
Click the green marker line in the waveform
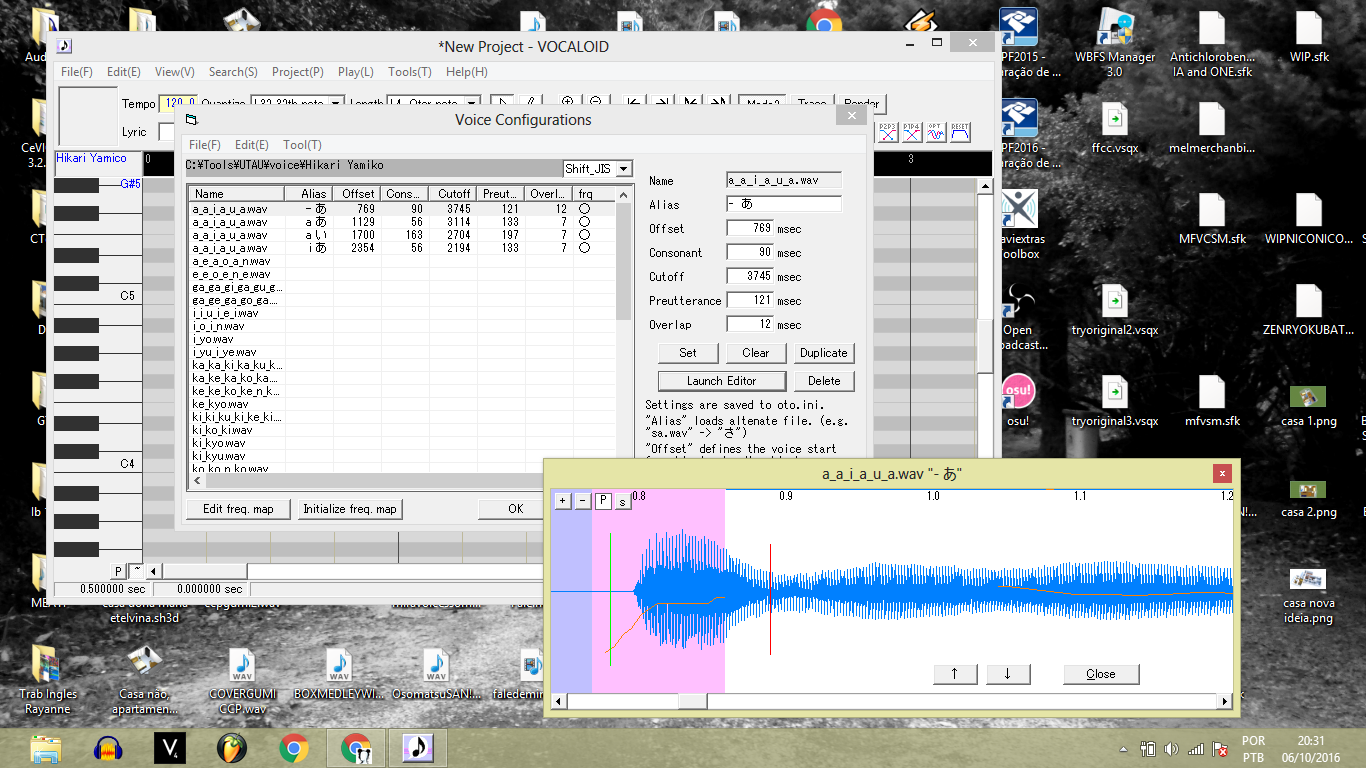coord(609,598)
